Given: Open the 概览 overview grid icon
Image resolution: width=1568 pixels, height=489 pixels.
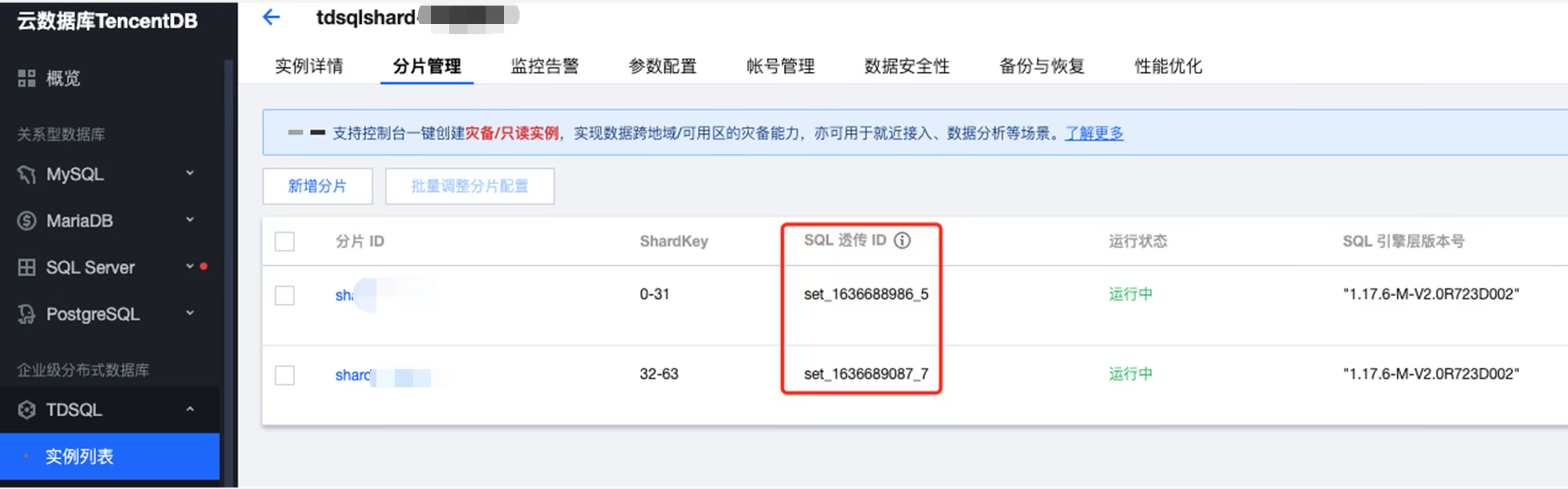Looking at the screenshot, I should (x=26, y=78).
